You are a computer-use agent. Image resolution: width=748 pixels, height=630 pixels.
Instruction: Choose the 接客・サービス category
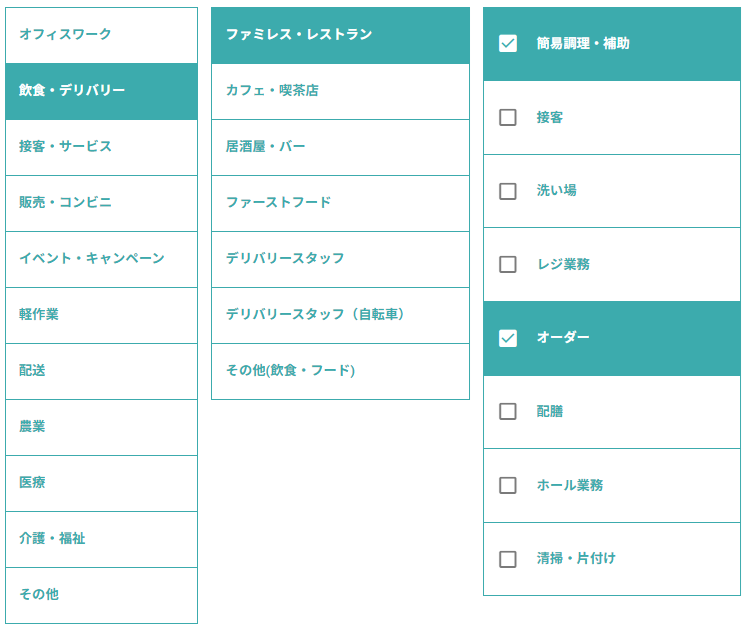(101, 147)
